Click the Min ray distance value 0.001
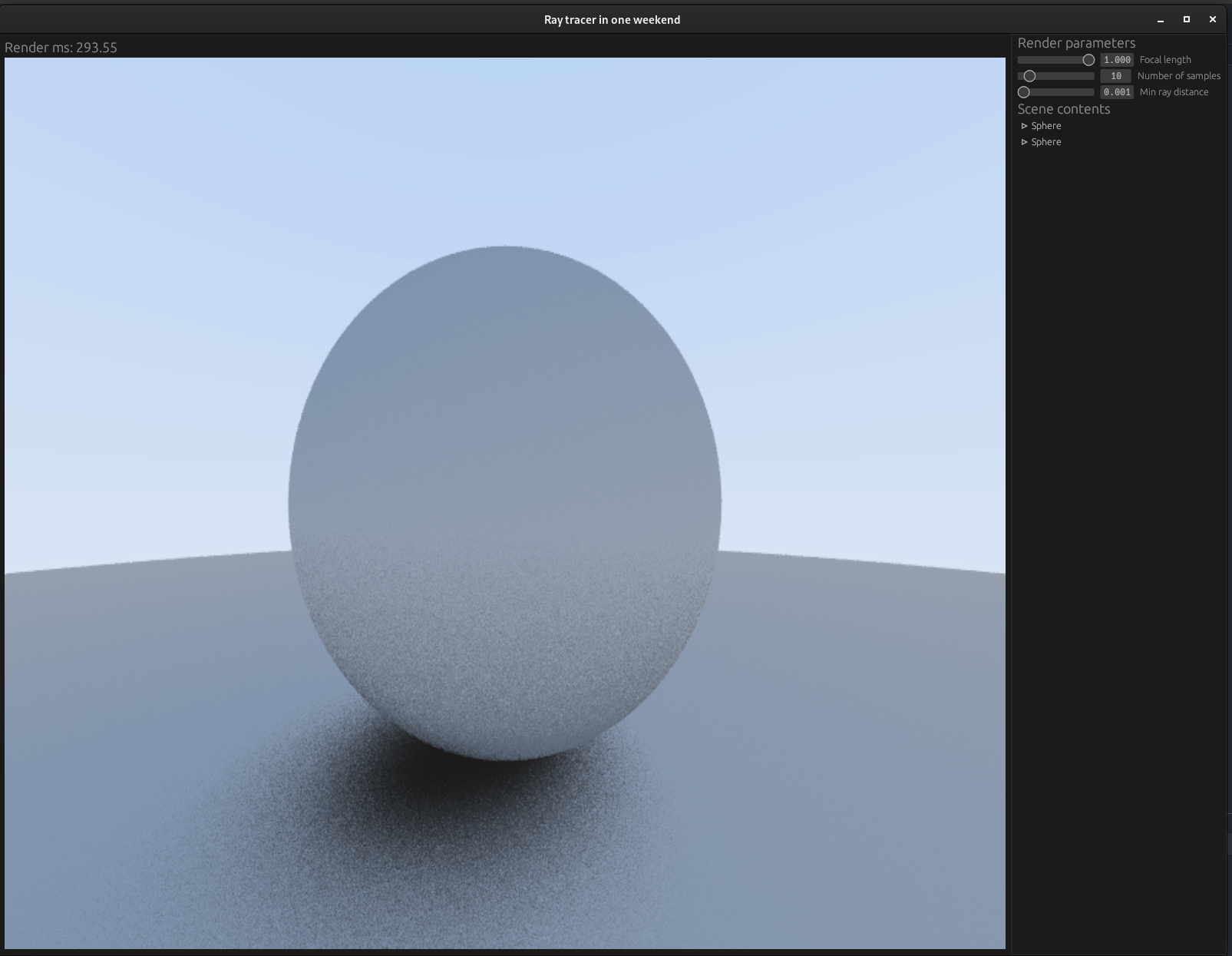The width and height of the screenshot is (1232, 956). pos(1116,92)
